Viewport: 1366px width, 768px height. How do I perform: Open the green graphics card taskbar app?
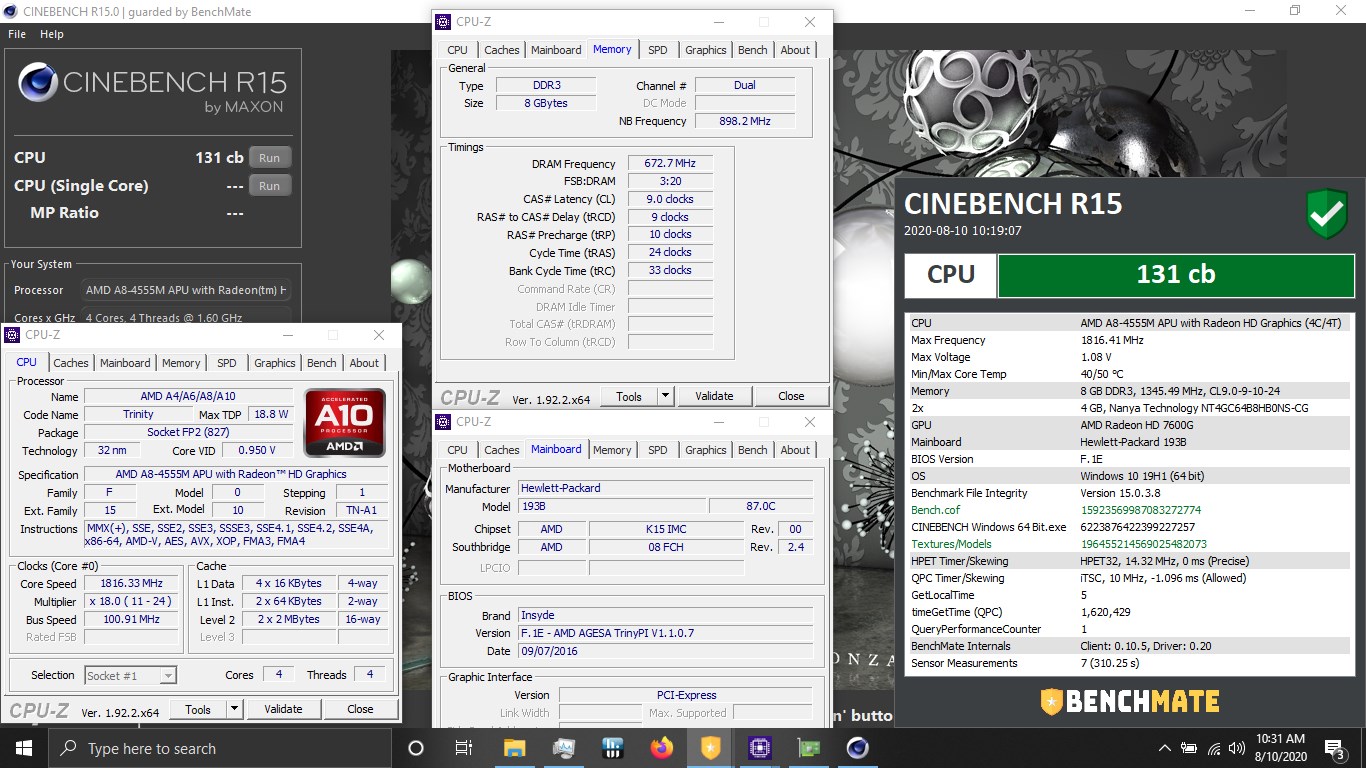pyautogui.click(x=808, y=748)
